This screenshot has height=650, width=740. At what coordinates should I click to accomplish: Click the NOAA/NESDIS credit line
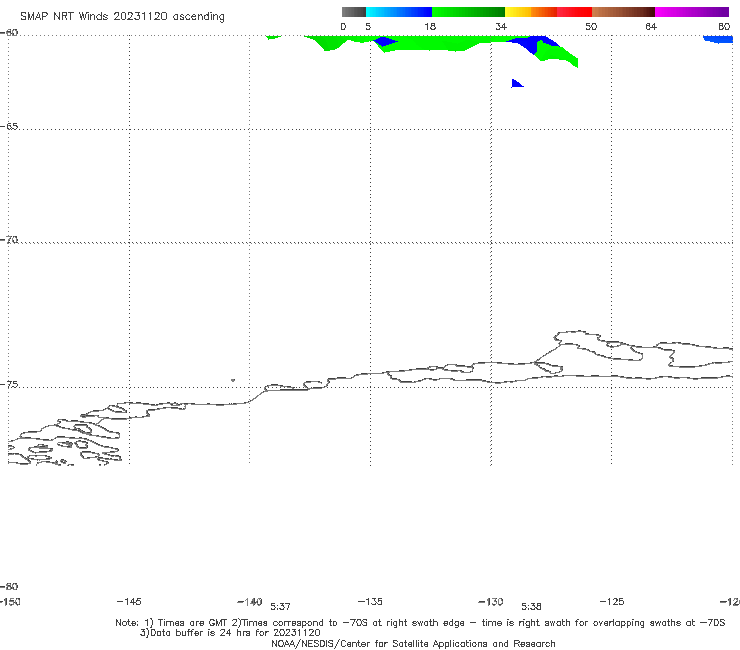413,644
